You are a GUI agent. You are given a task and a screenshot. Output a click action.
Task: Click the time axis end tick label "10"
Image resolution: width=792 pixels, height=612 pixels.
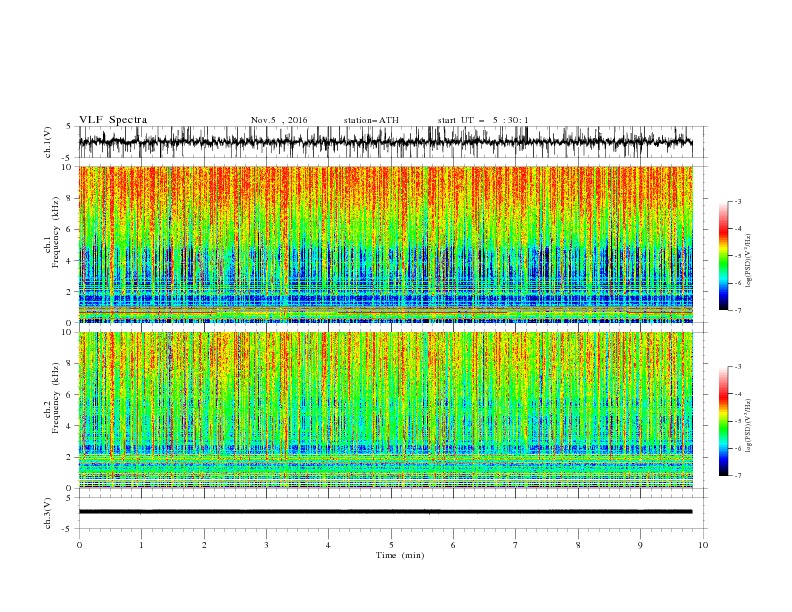703,545
